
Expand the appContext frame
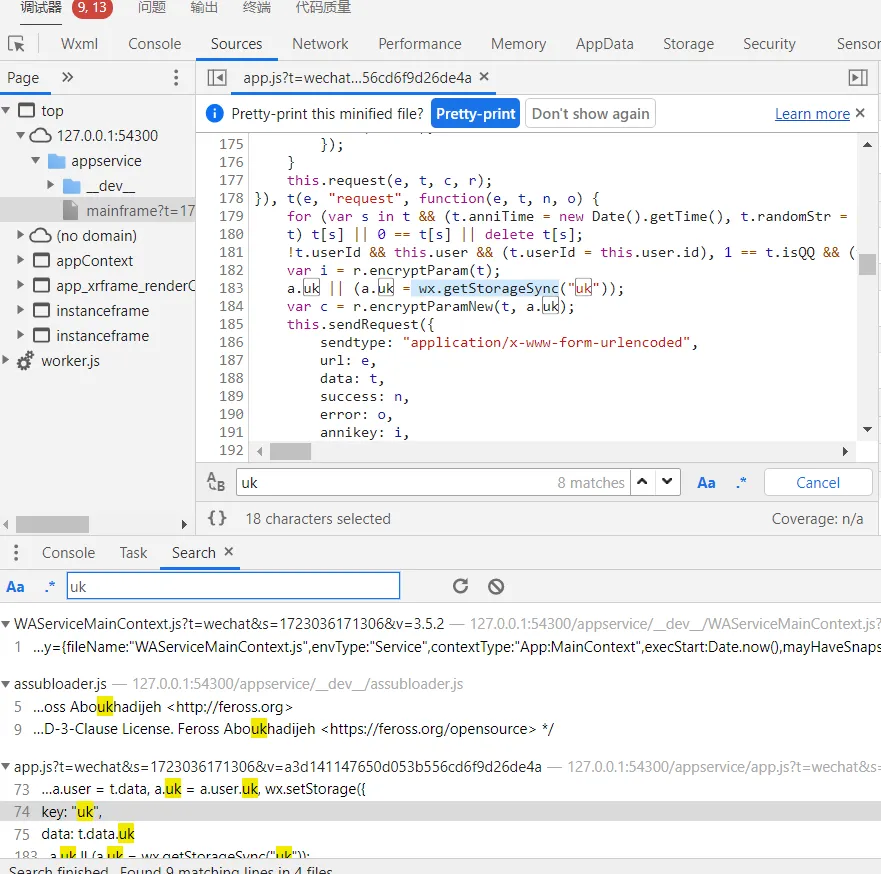[21, 260]
